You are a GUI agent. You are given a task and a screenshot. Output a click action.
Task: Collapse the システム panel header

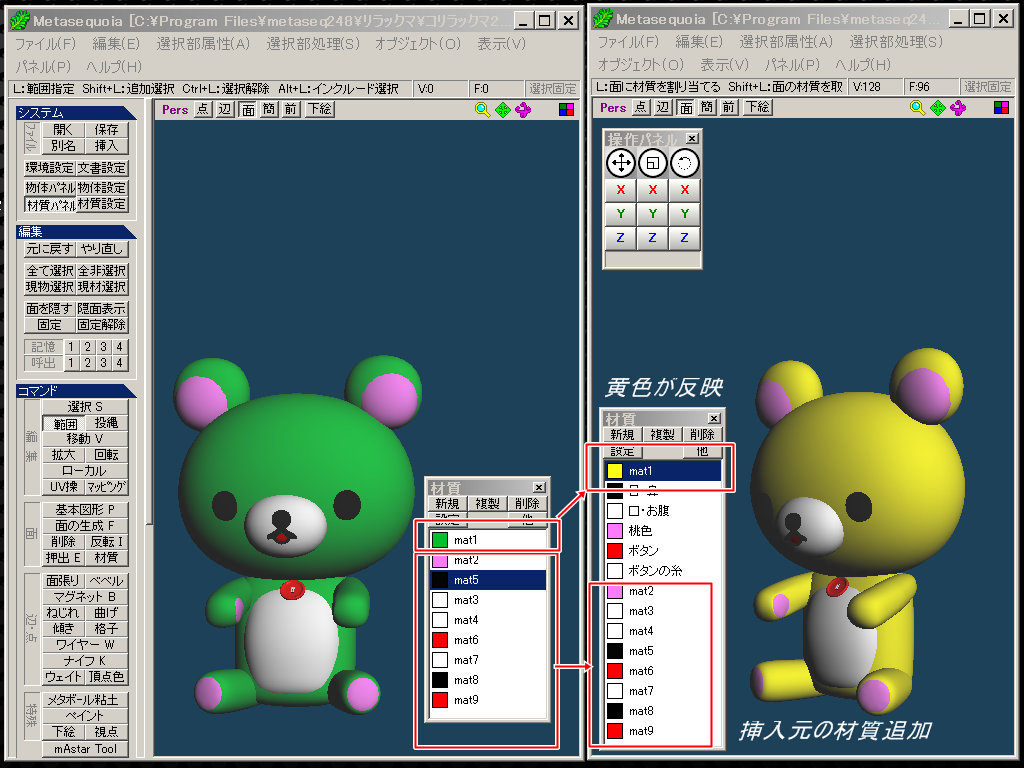click(76, 113)
